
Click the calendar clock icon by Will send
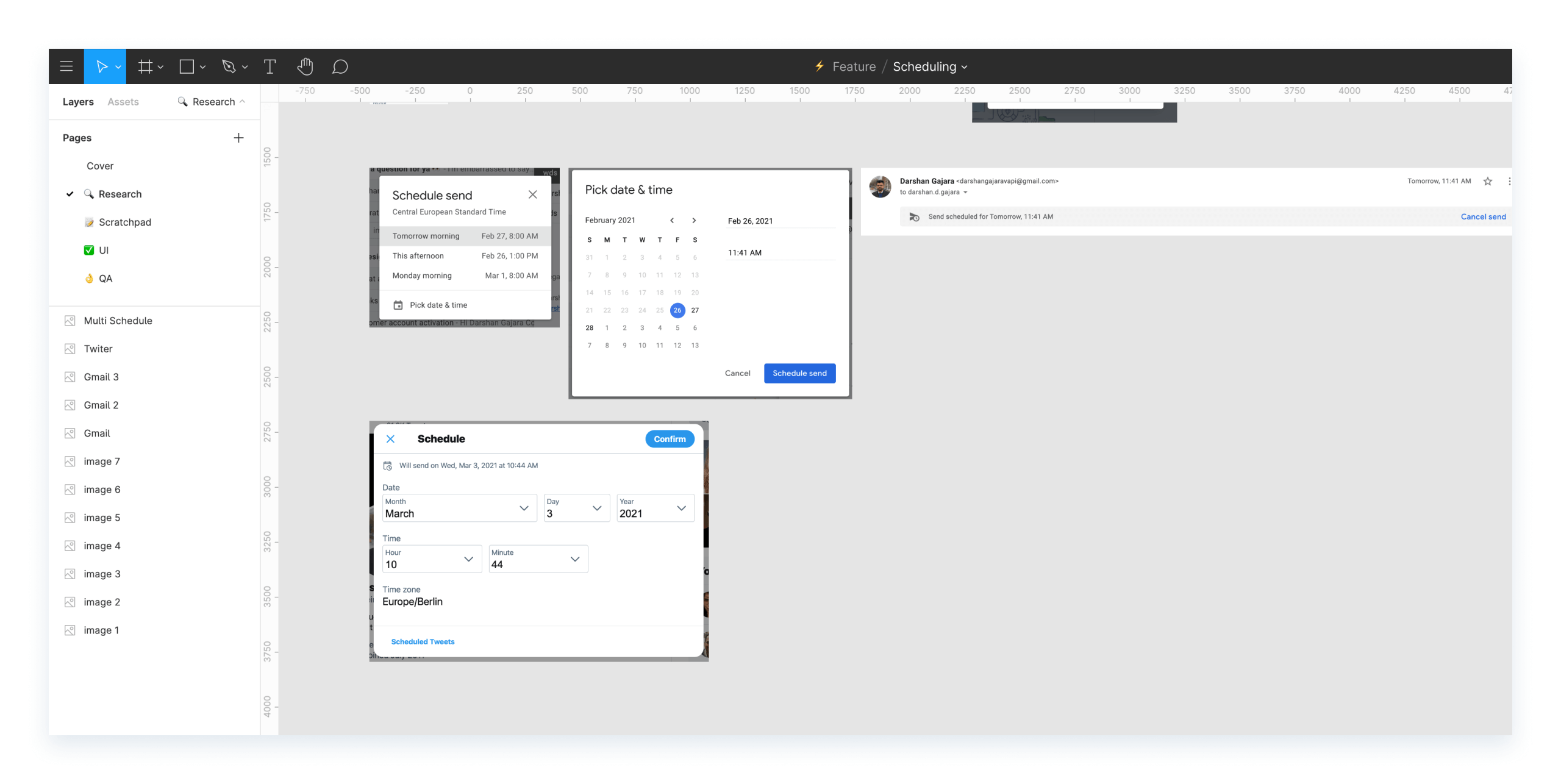(387, 466)
